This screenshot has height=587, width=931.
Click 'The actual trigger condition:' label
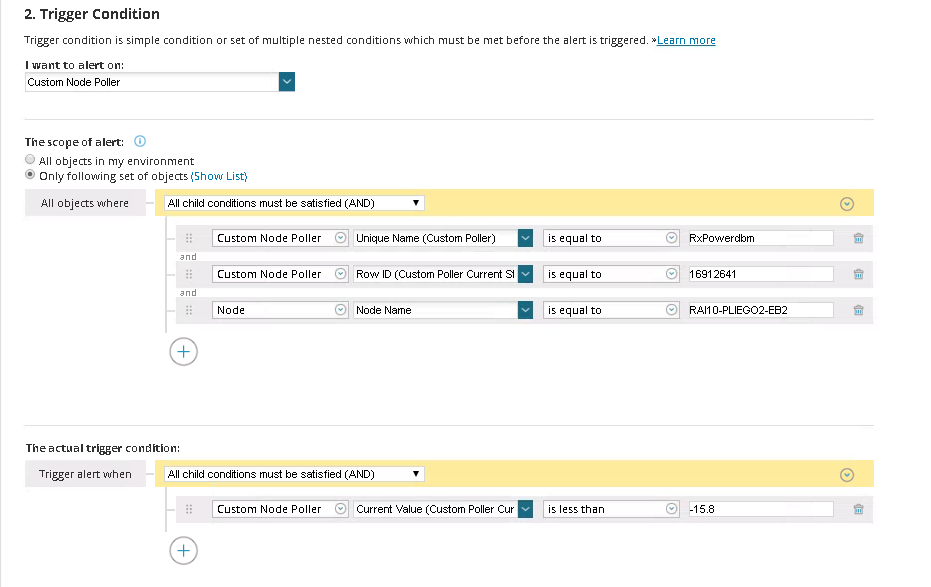coord(103,448)
